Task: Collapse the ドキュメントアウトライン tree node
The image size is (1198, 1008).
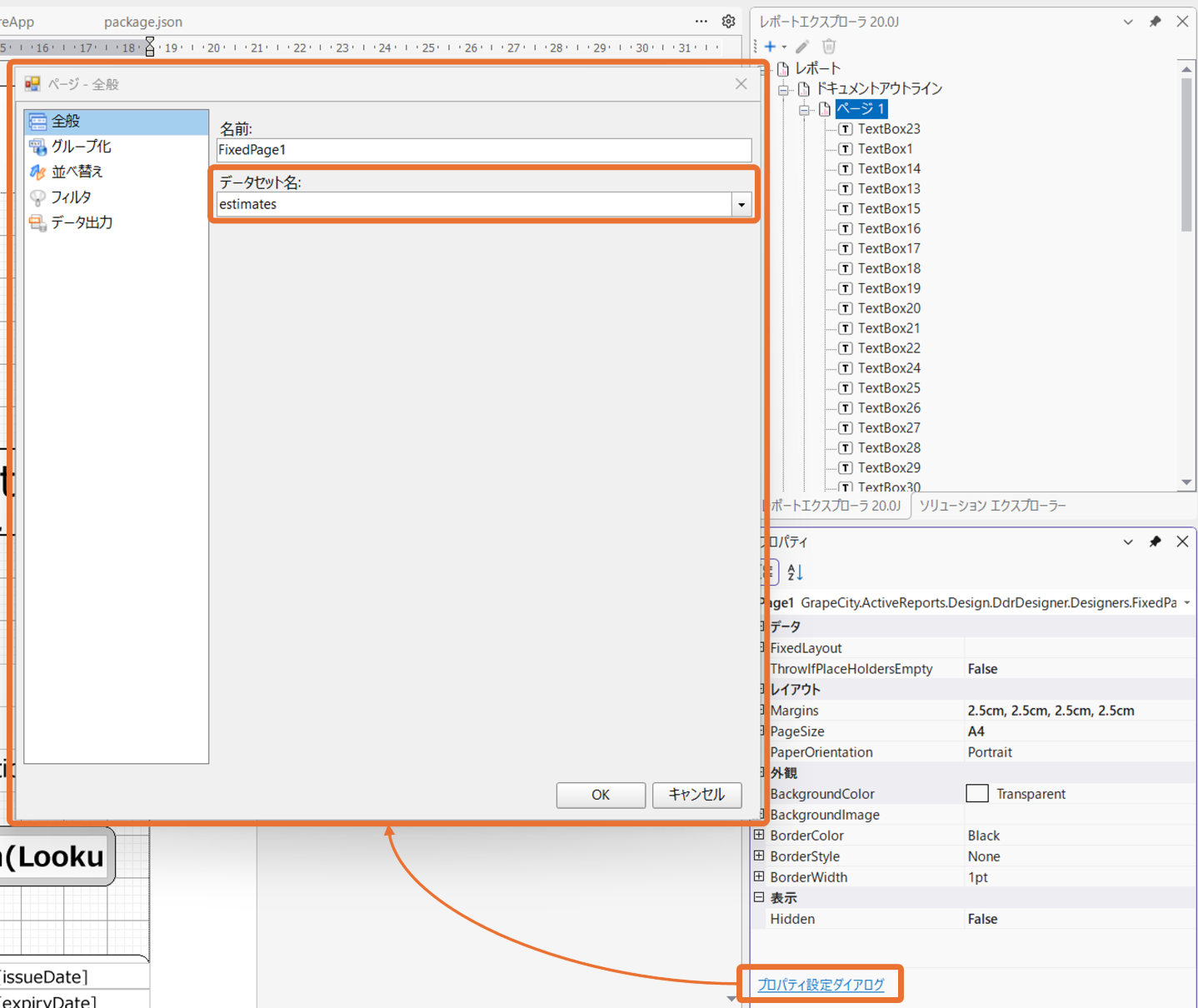Action: pyautogui.click(x=783, y=90)
